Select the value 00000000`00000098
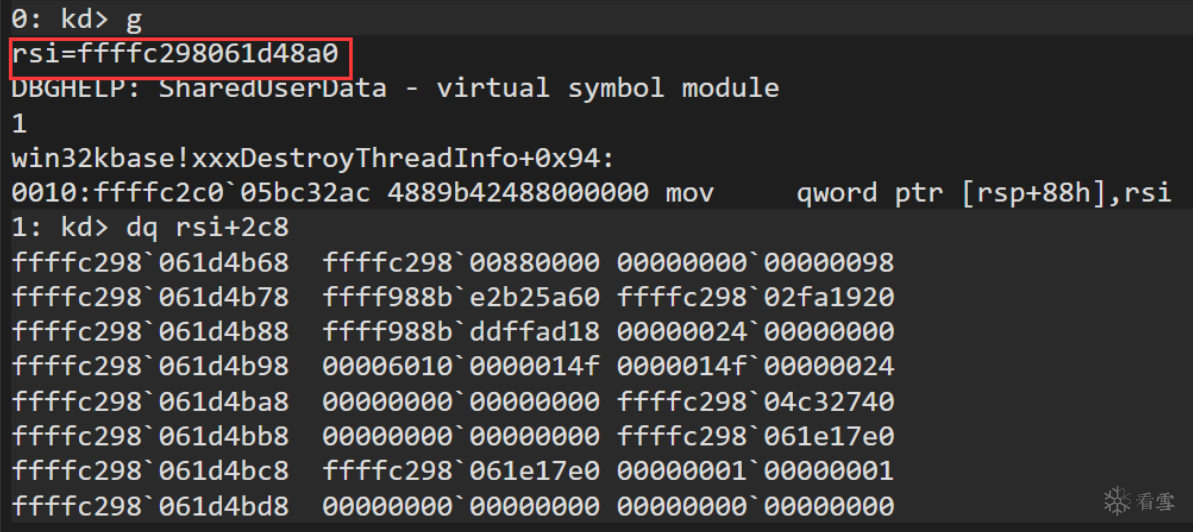 (755, 262)
